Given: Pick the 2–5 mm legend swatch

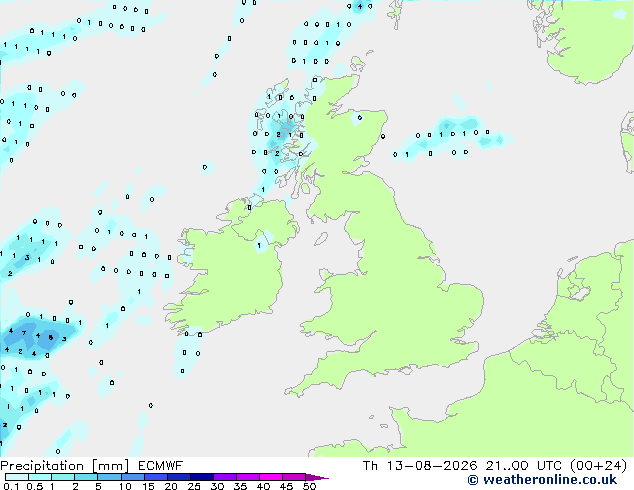Looking at the screenshot, I should click(x=86, y=477).
